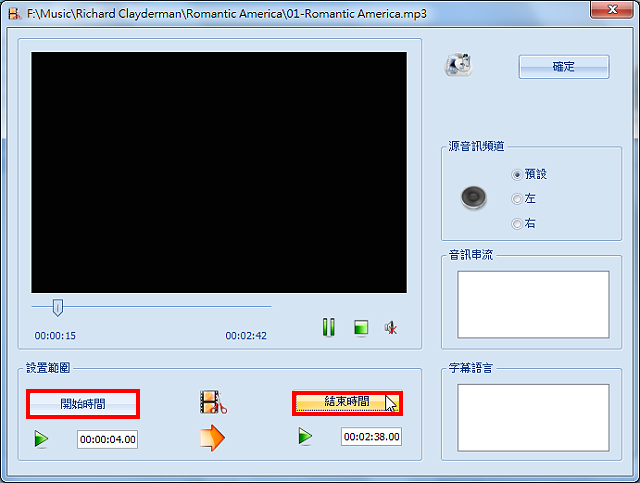Click the orange right arrow icon
This screenshot has height=483, width=640.
[212, 438]
